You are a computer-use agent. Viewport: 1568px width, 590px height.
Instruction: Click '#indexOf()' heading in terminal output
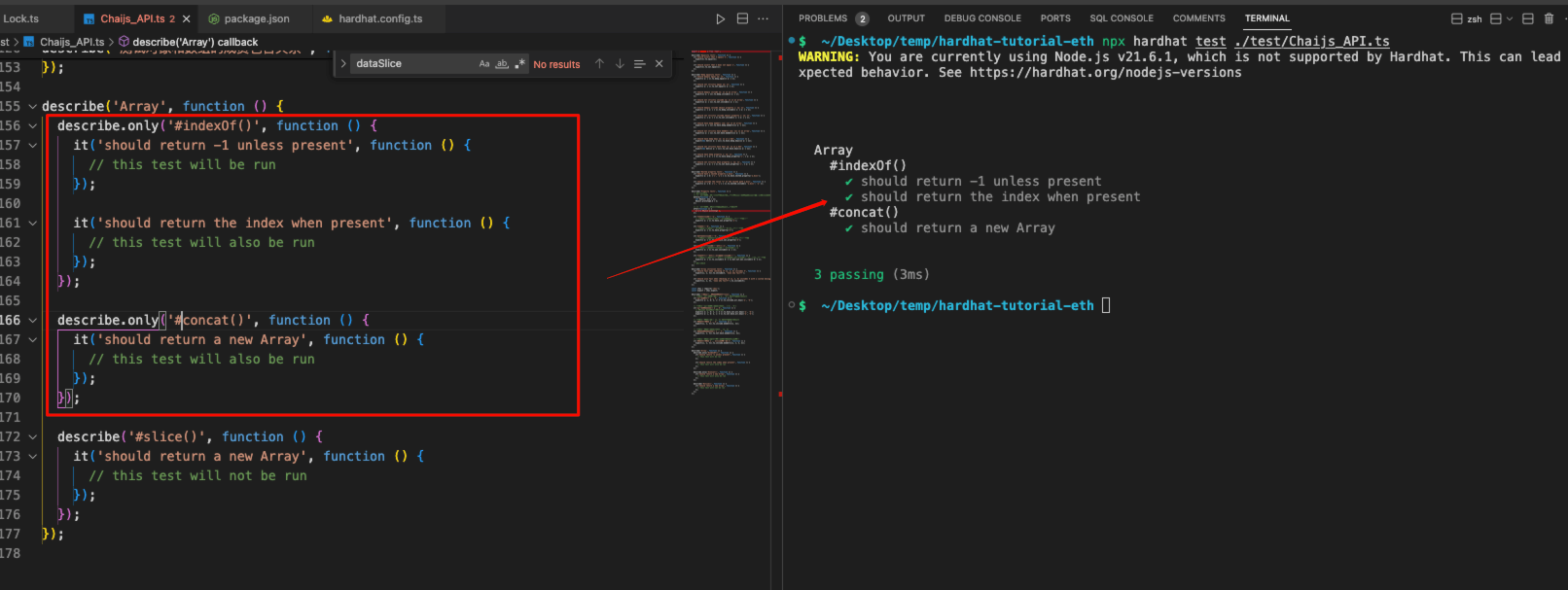tap(868, 166)
